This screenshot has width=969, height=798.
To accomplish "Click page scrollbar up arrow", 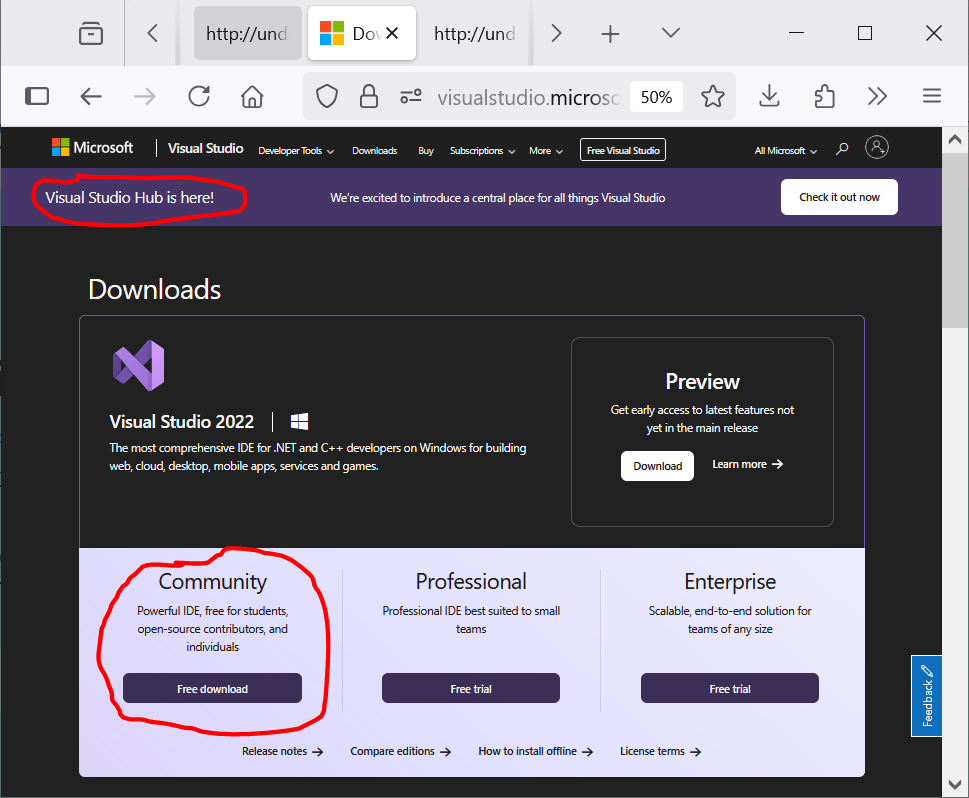I will (x=955, y=140).
